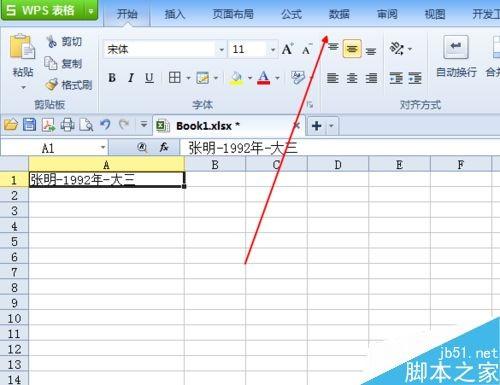Align text right

(371, 78)
